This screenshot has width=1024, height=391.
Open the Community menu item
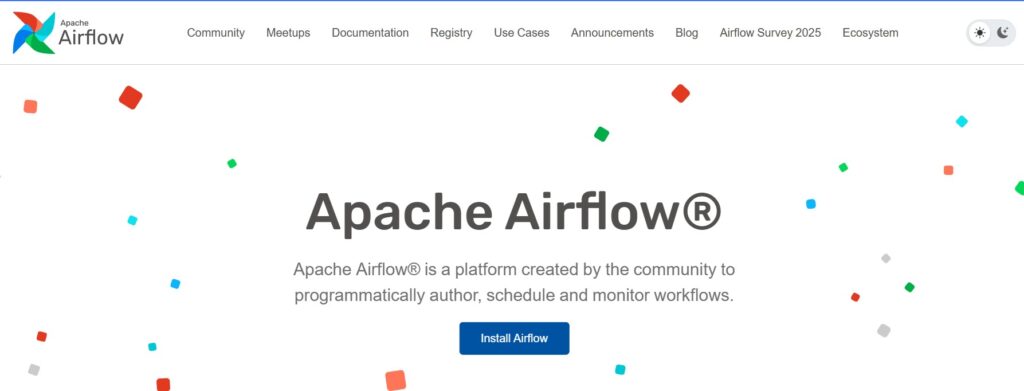(x=216, y=33)
